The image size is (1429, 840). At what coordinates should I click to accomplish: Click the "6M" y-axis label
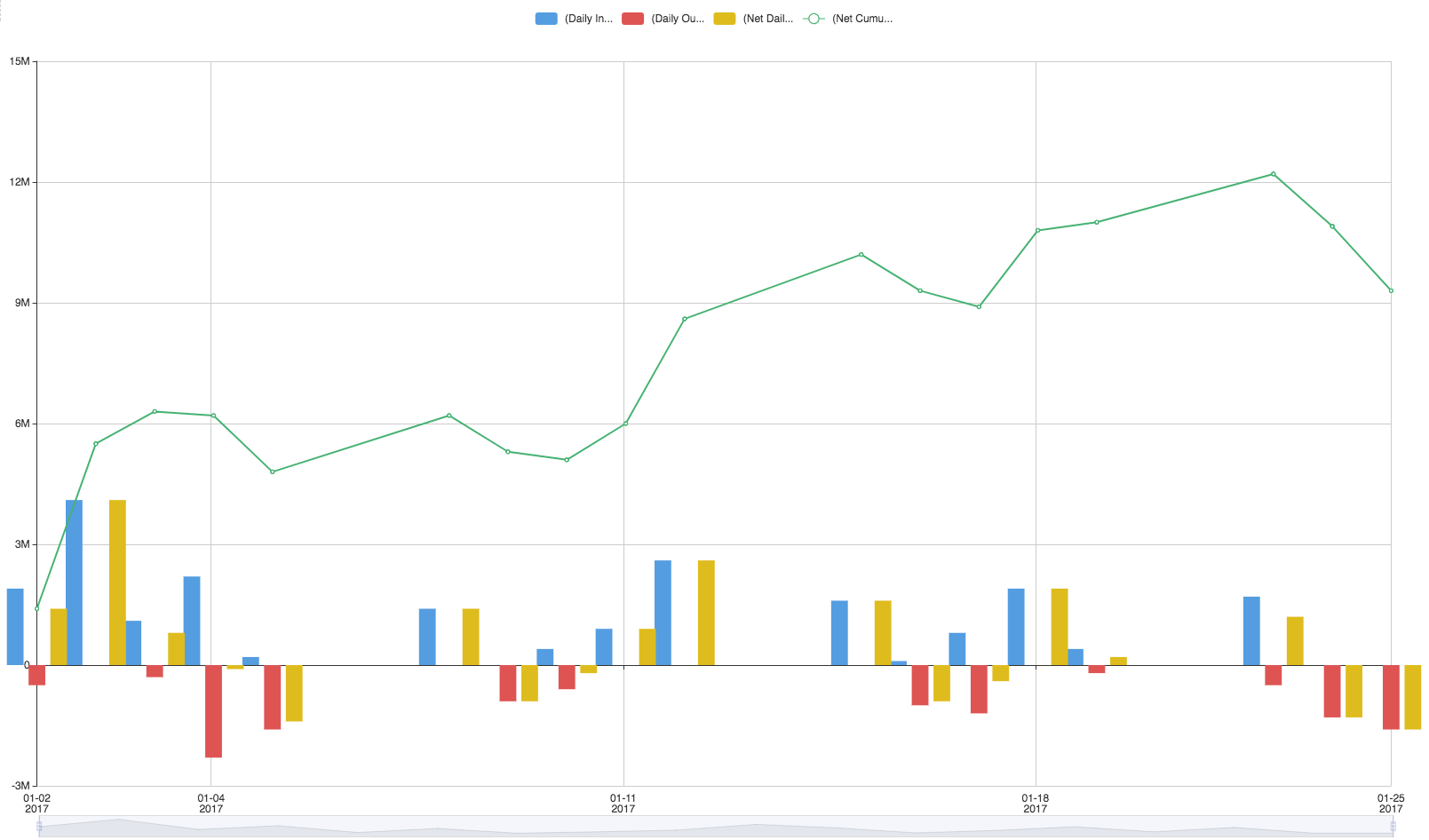click(22, 424)
